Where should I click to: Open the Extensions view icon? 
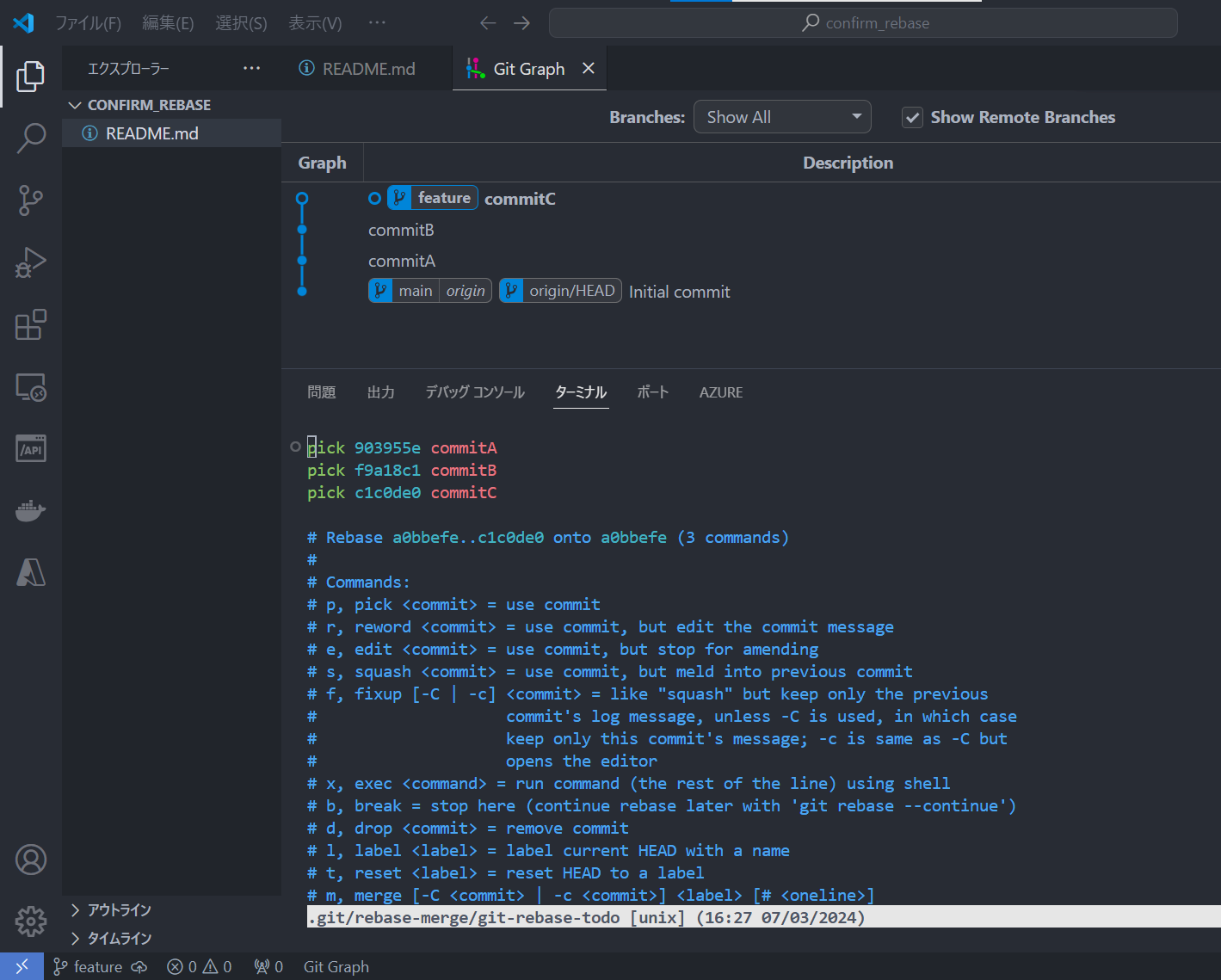[30, 324]
